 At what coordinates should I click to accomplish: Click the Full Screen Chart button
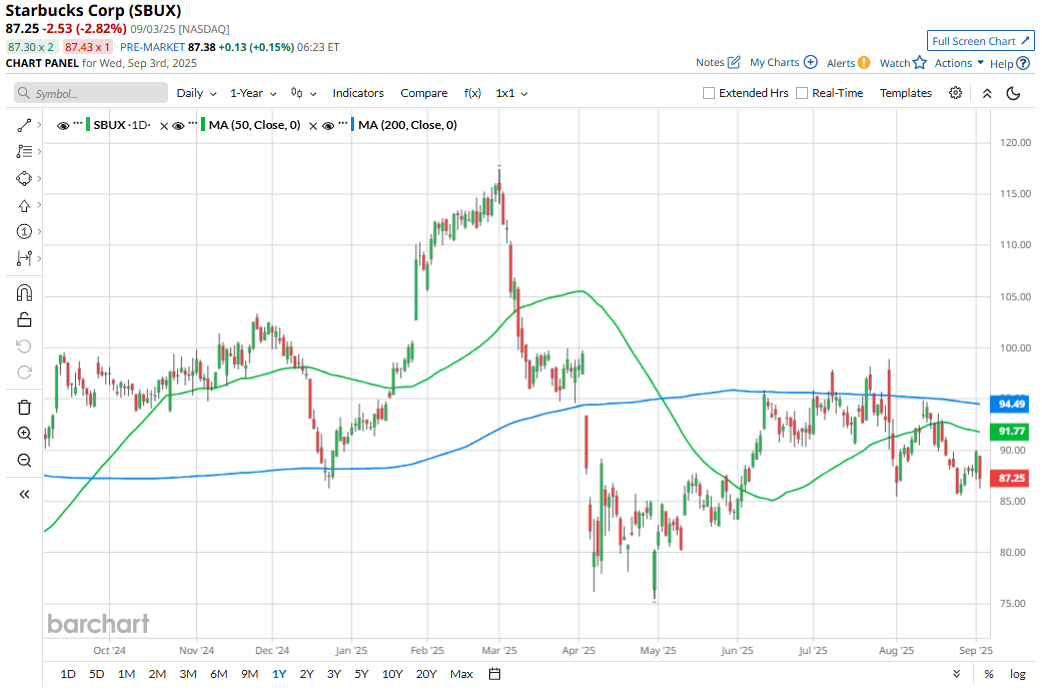(980, 41)
